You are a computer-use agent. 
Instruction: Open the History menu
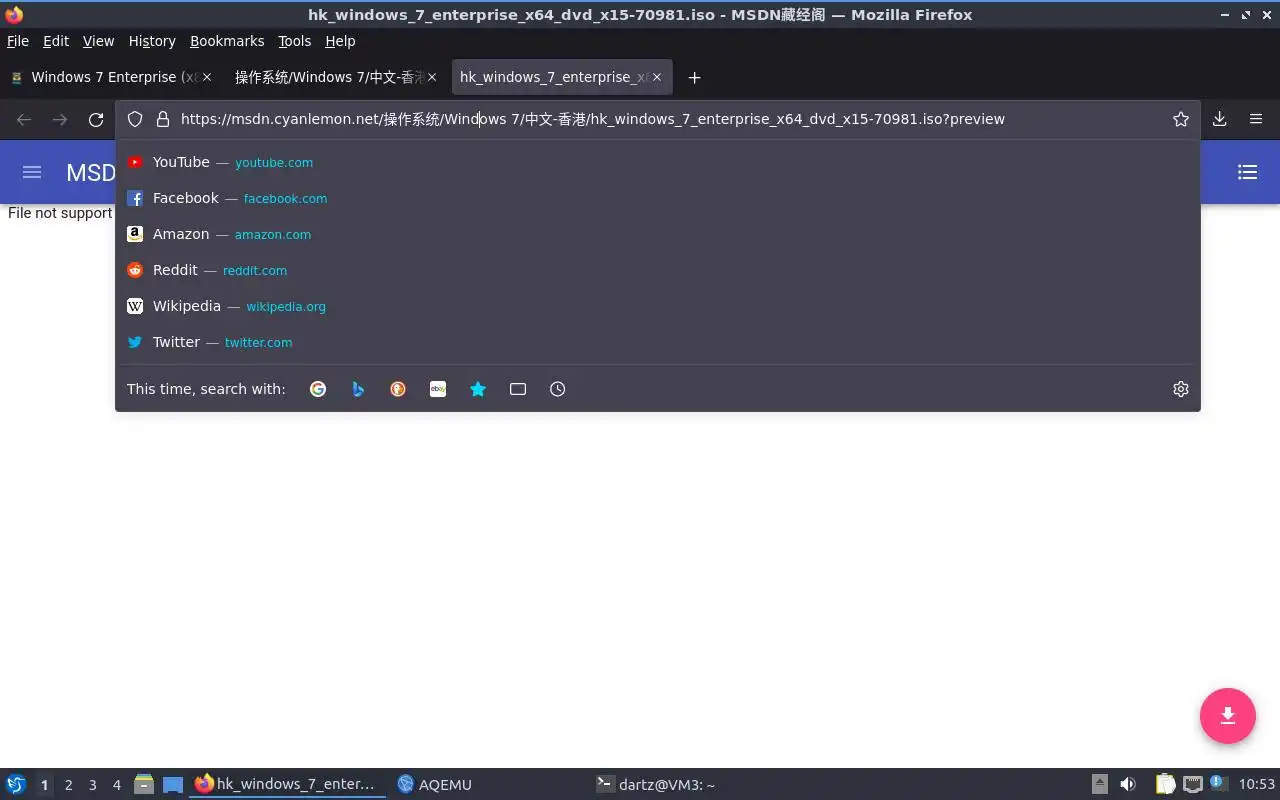click(152, 41)
